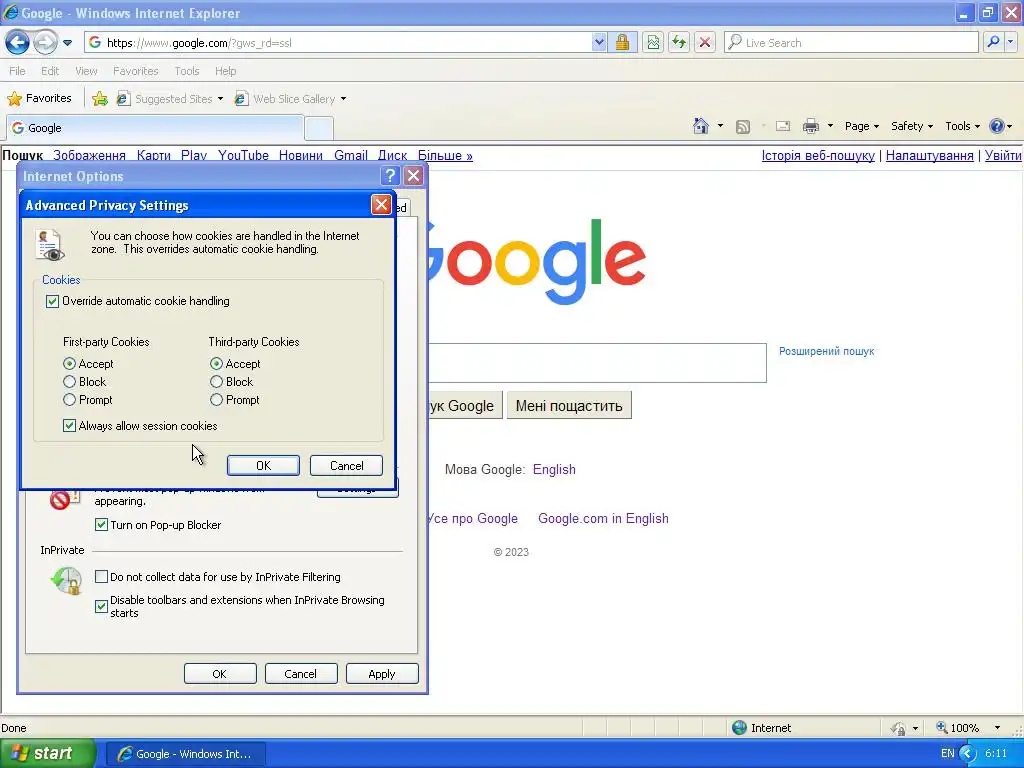
Task: Click the Internet Options help question button
Action: click(x=390, y=175)
